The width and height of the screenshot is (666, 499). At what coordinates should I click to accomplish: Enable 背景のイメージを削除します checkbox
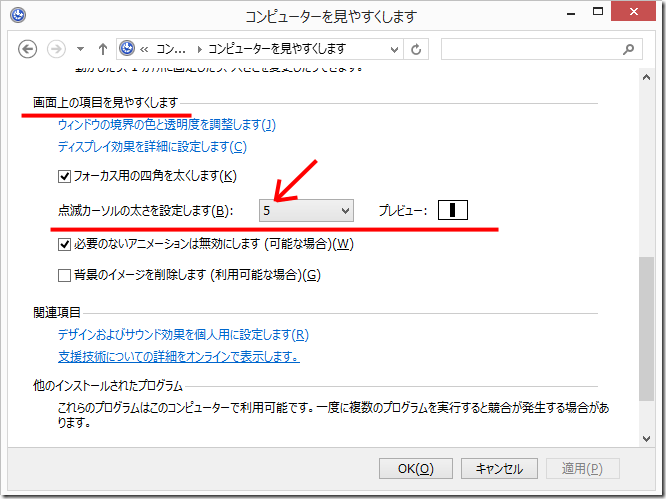pyautogui.click(x=66, y=275)
